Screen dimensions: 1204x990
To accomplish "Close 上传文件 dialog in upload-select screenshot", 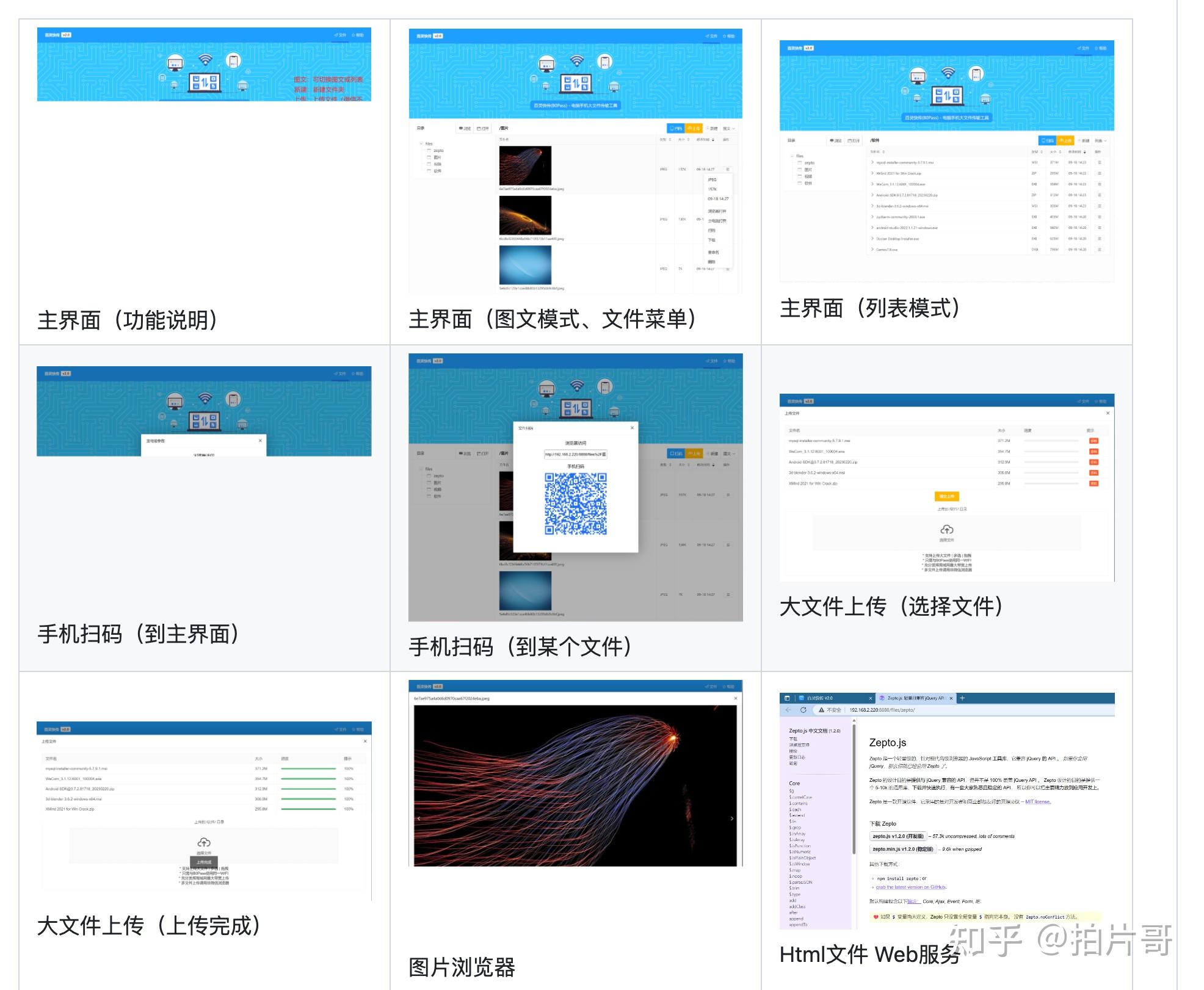I will 1108,413.
